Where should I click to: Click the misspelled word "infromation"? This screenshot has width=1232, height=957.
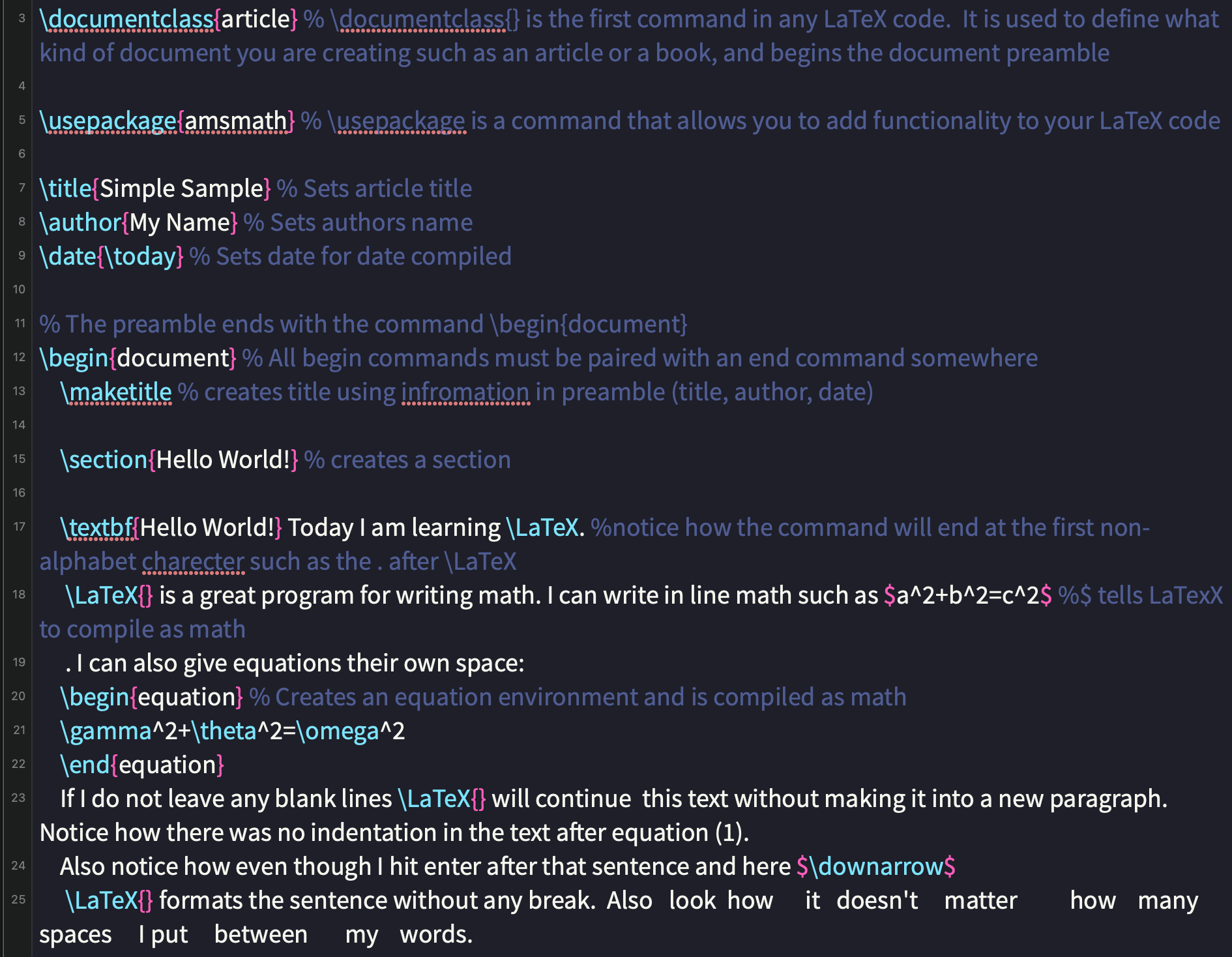pyautogui.click(x=465, y=392)
